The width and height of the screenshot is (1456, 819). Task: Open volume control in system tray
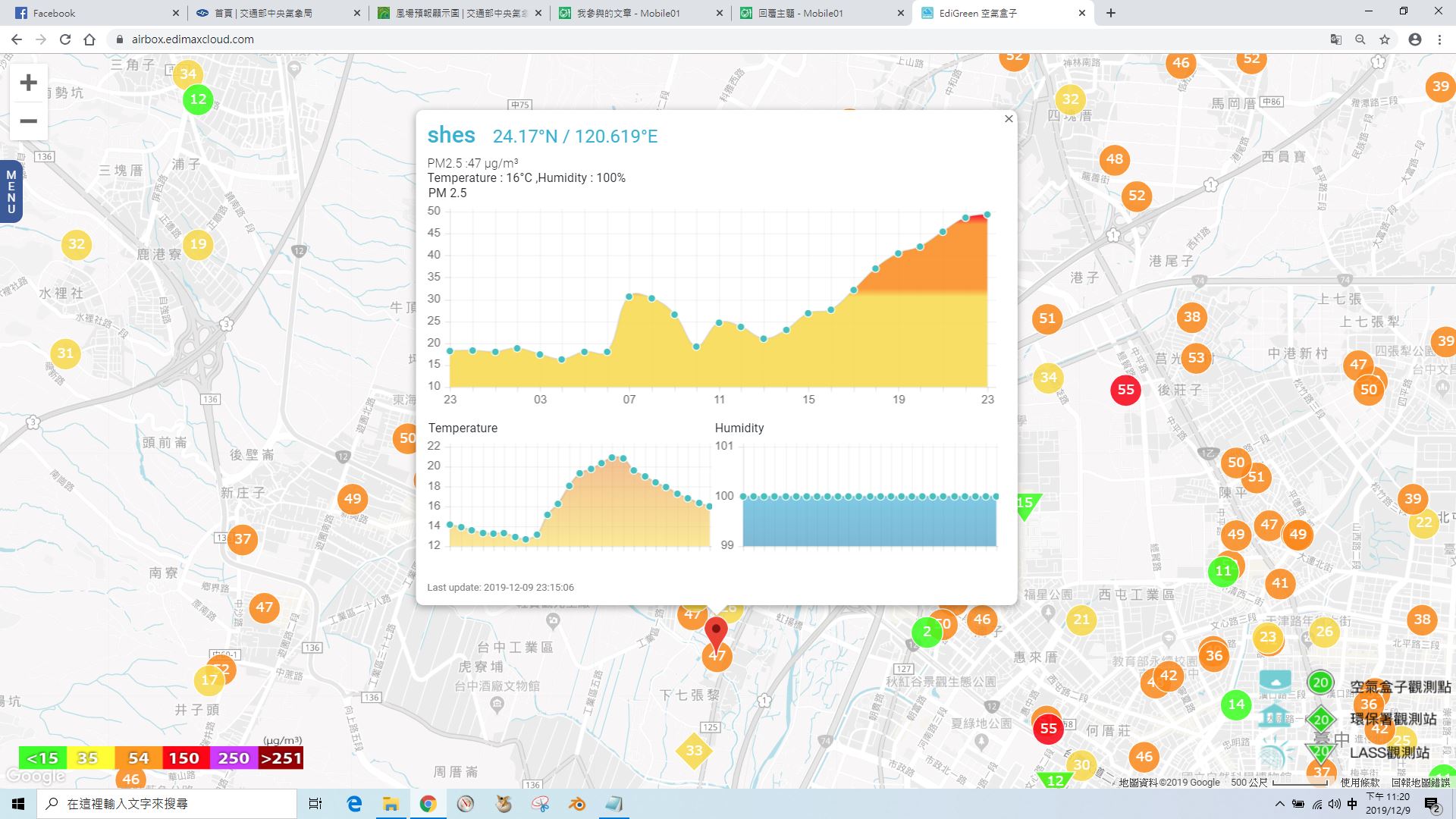click(x=1335, y=804)
